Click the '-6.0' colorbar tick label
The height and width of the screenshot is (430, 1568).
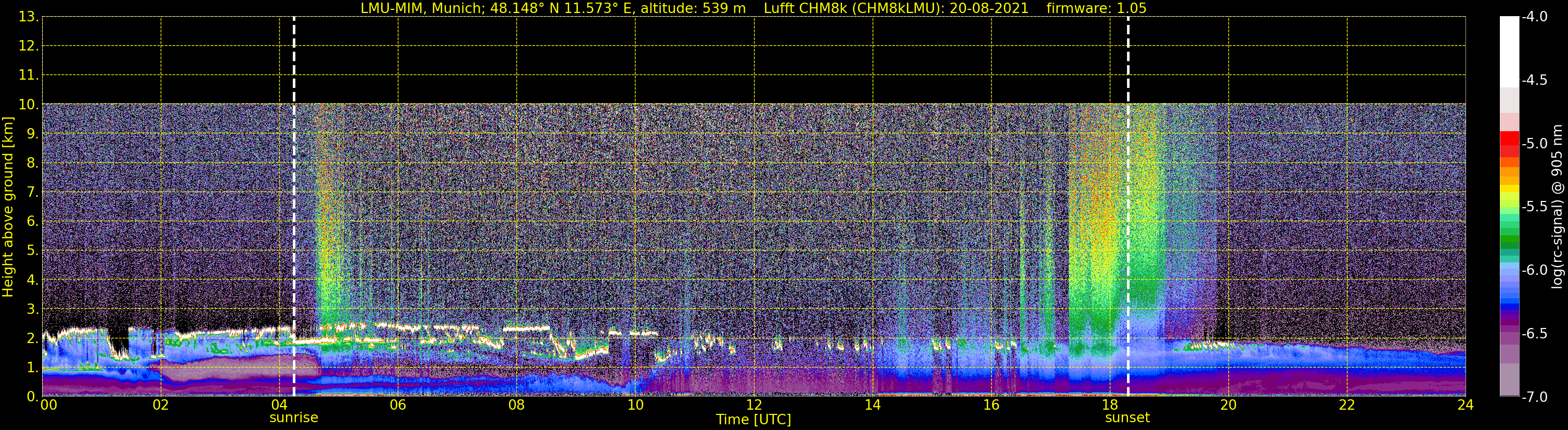pos(1534,270)
